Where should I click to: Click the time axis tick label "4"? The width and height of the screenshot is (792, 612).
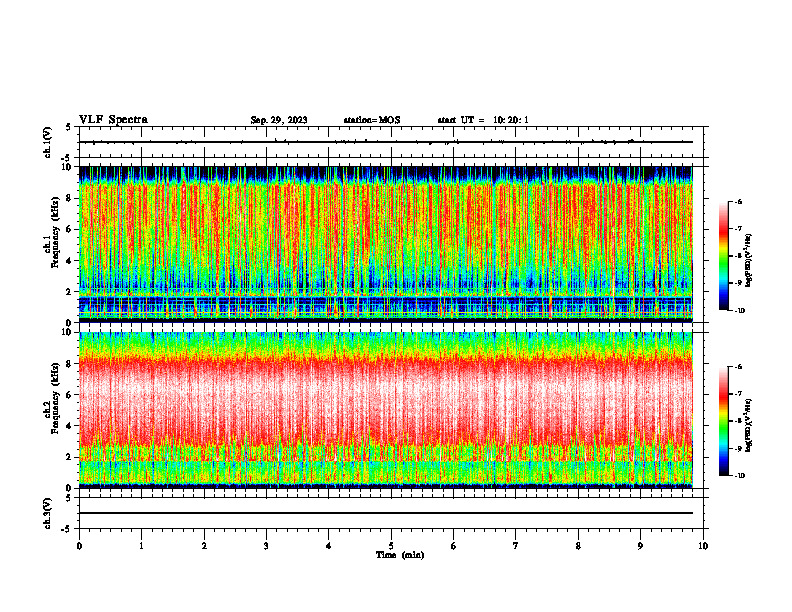[x=329, y=546]
